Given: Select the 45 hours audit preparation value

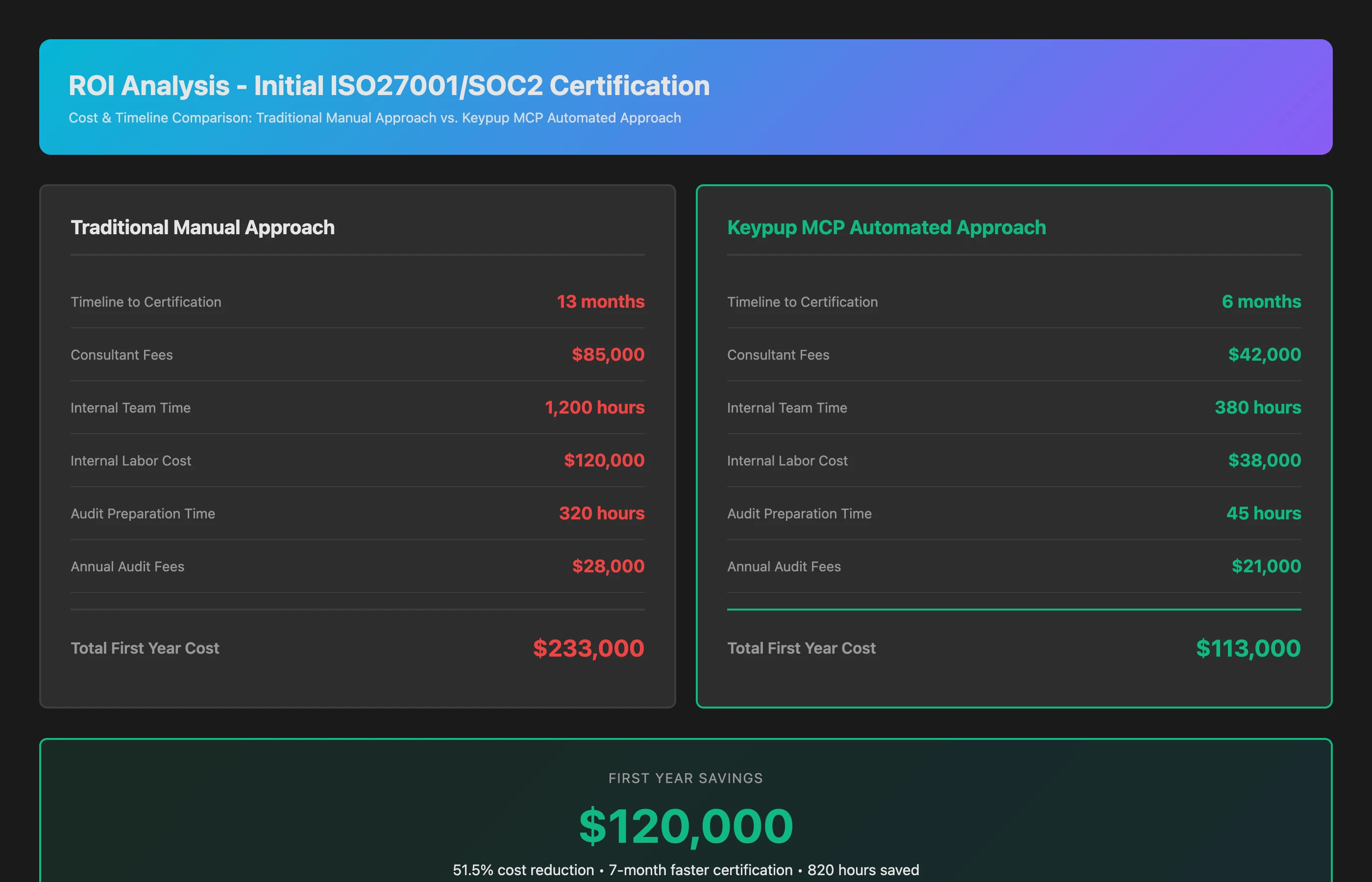Looking at the screenshot, I should (x=1263, y=513).
